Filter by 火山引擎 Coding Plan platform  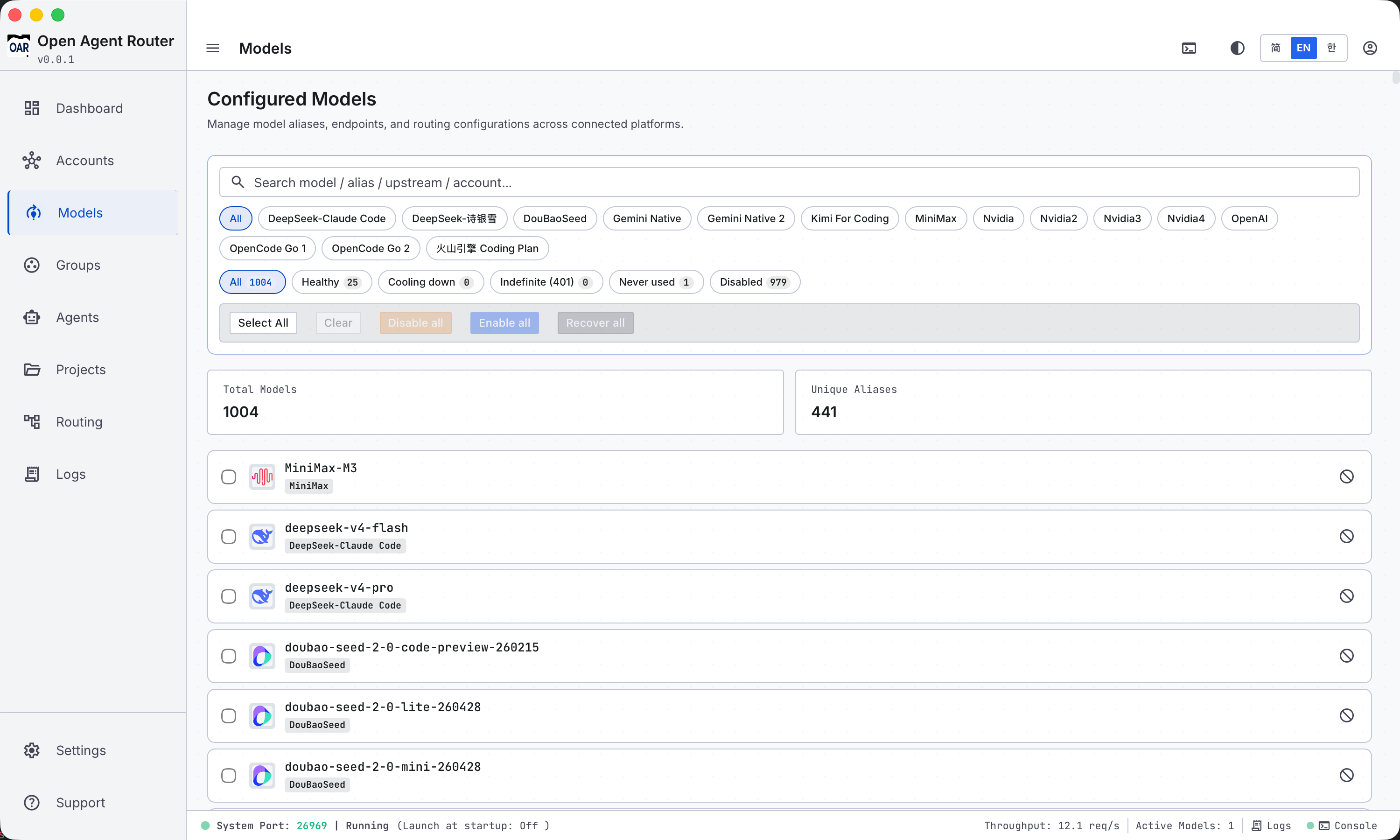(487, 248)
